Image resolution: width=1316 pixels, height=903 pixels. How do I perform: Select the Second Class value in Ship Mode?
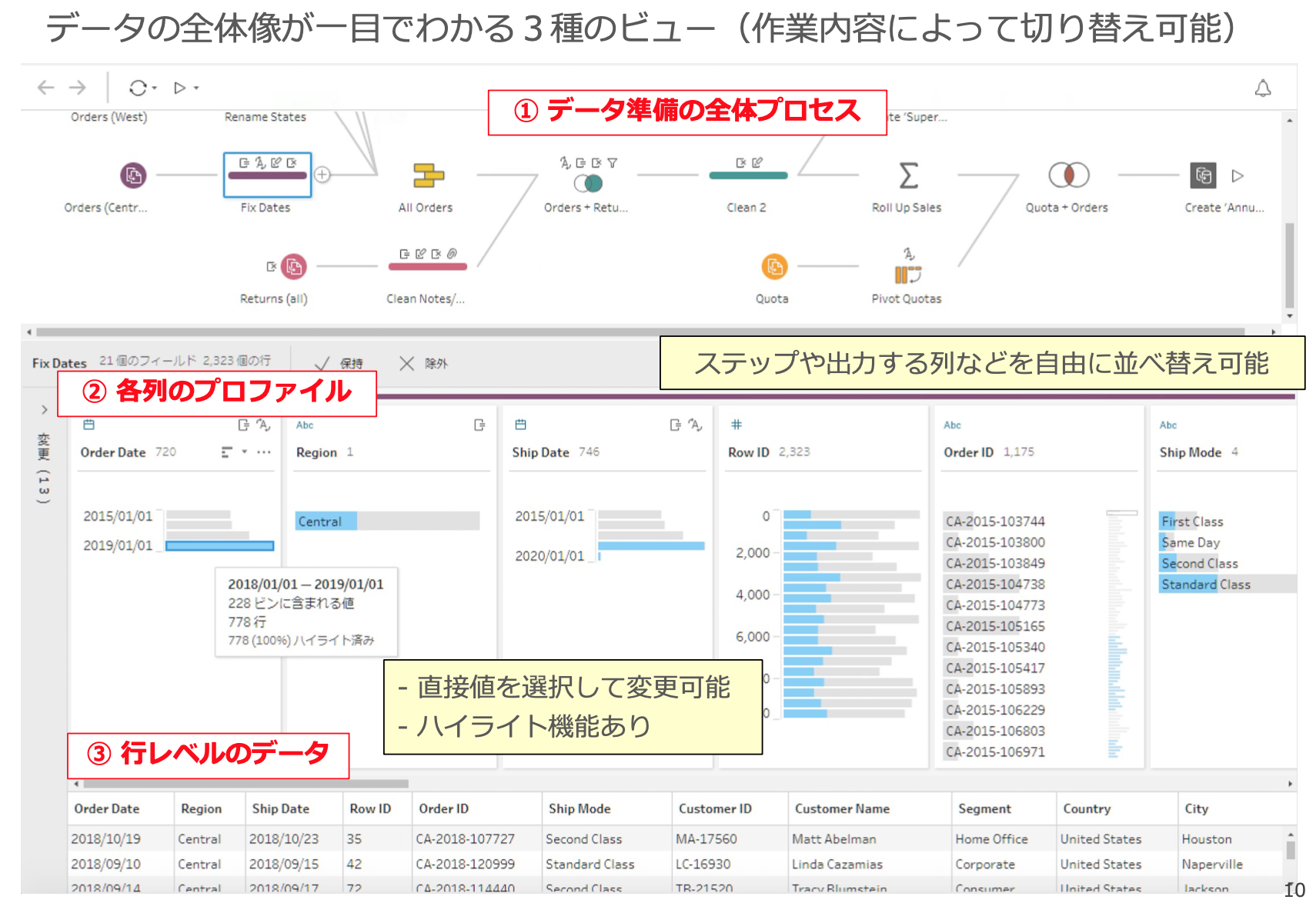(1200, 564)
